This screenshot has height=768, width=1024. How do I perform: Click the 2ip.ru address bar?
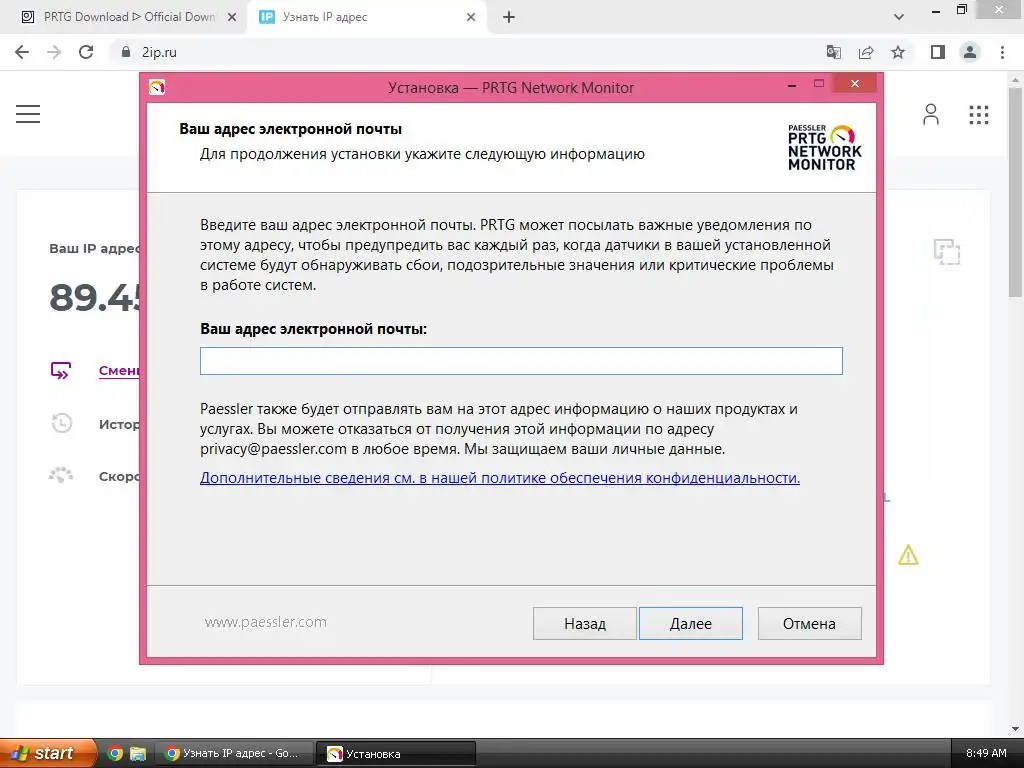470,52
